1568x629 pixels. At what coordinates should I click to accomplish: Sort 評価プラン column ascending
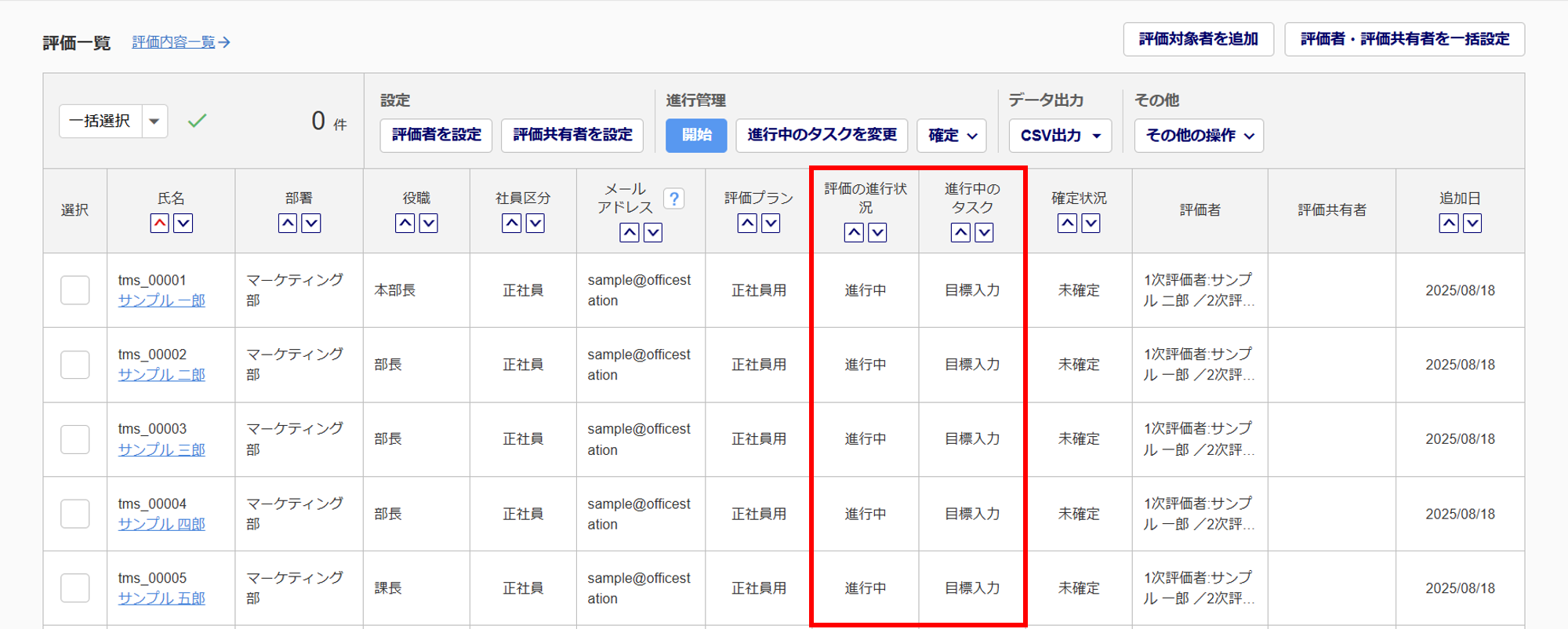(748, 224)
